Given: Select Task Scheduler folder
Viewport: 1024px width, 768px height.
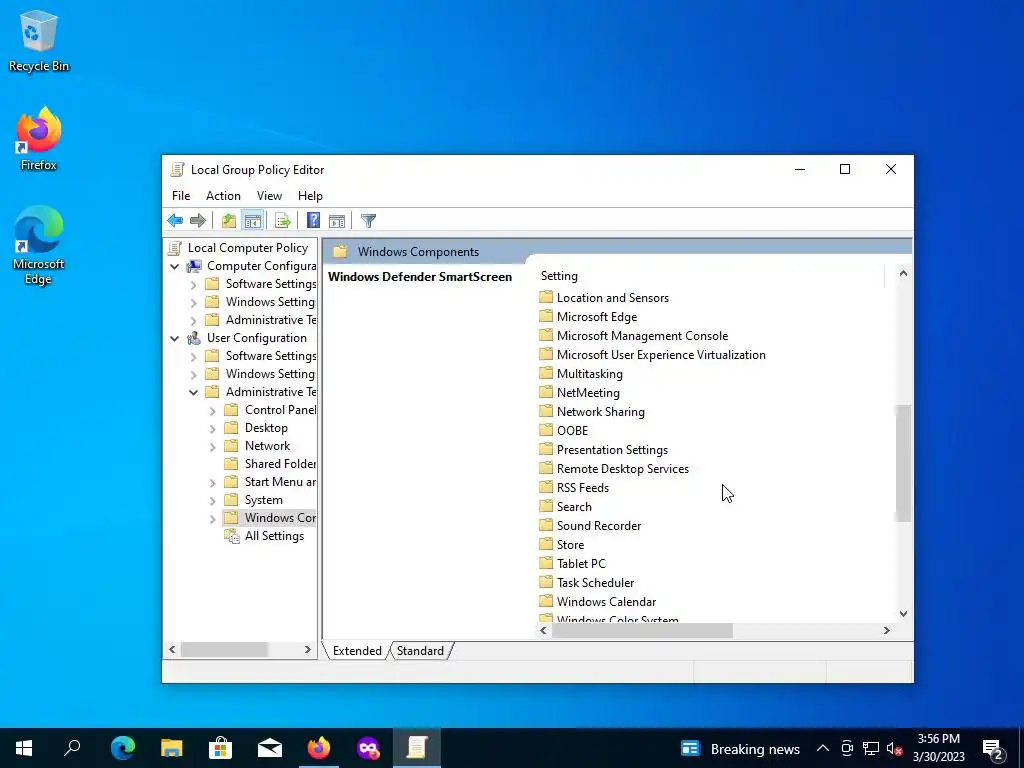Looking at the screenshot, I should (595, 583).
